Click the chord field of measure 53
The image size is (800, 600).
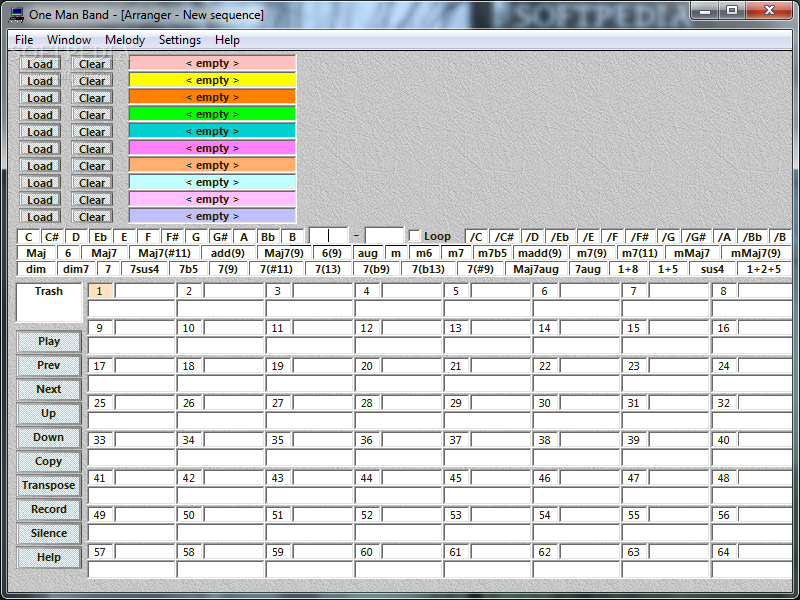[x=501, y=515]
